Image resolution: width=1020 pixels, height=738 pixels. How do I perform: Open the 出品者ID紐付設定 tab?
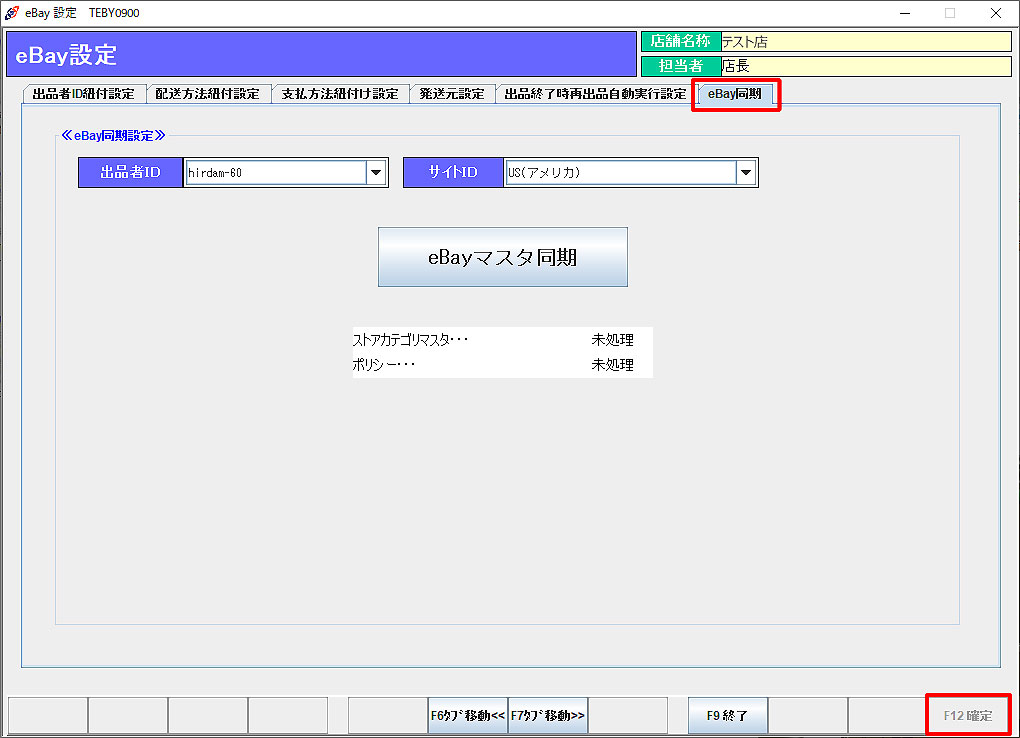[x=83, y=94]
